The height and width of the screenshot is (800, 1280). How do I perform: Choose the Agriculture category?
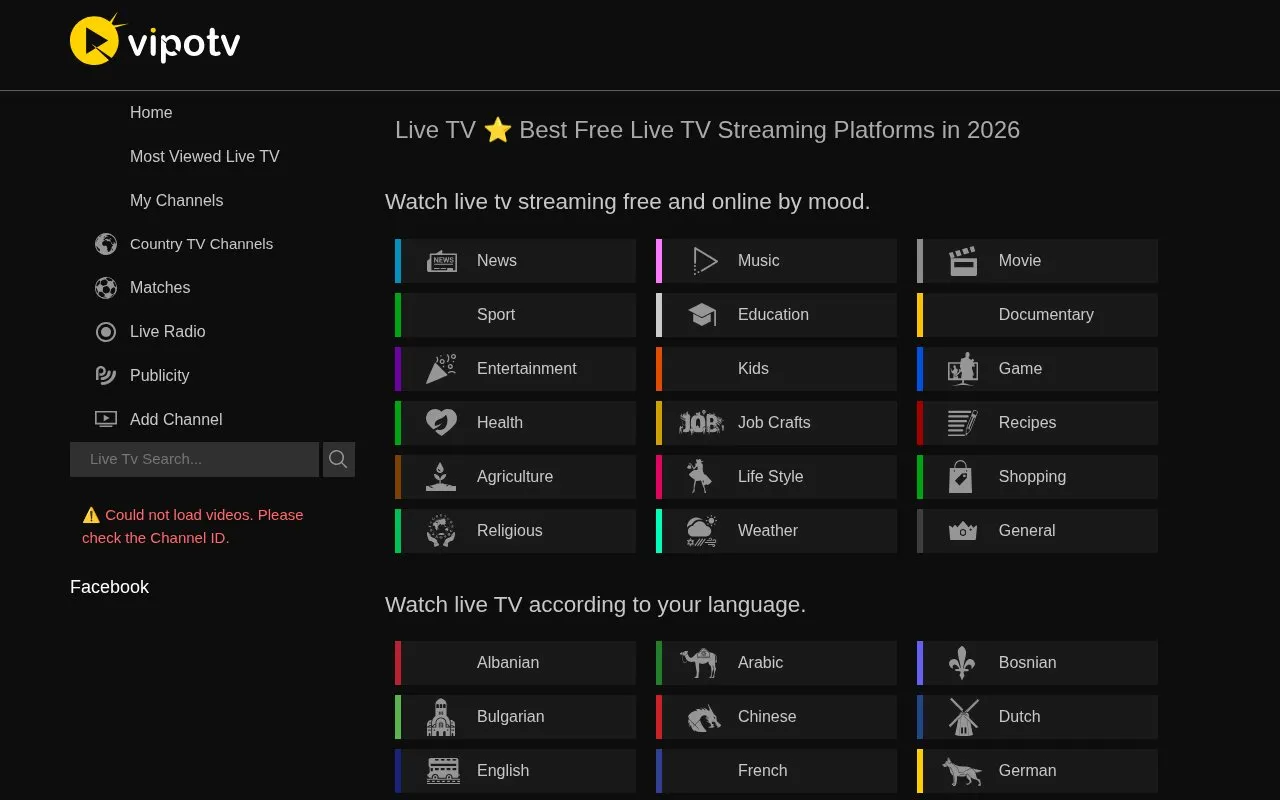click(516, 477)
